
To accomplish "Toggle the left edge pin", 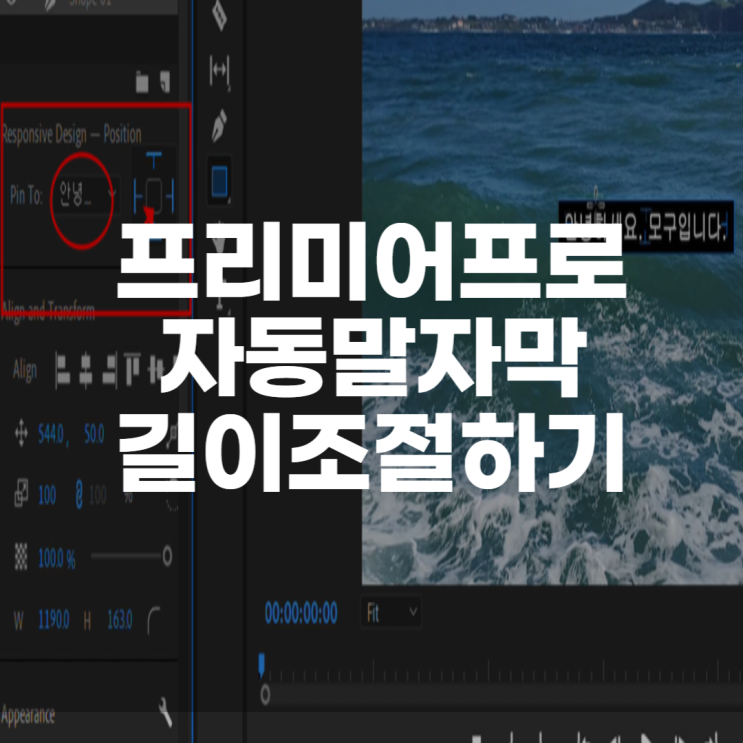I will tap(137, 196).
